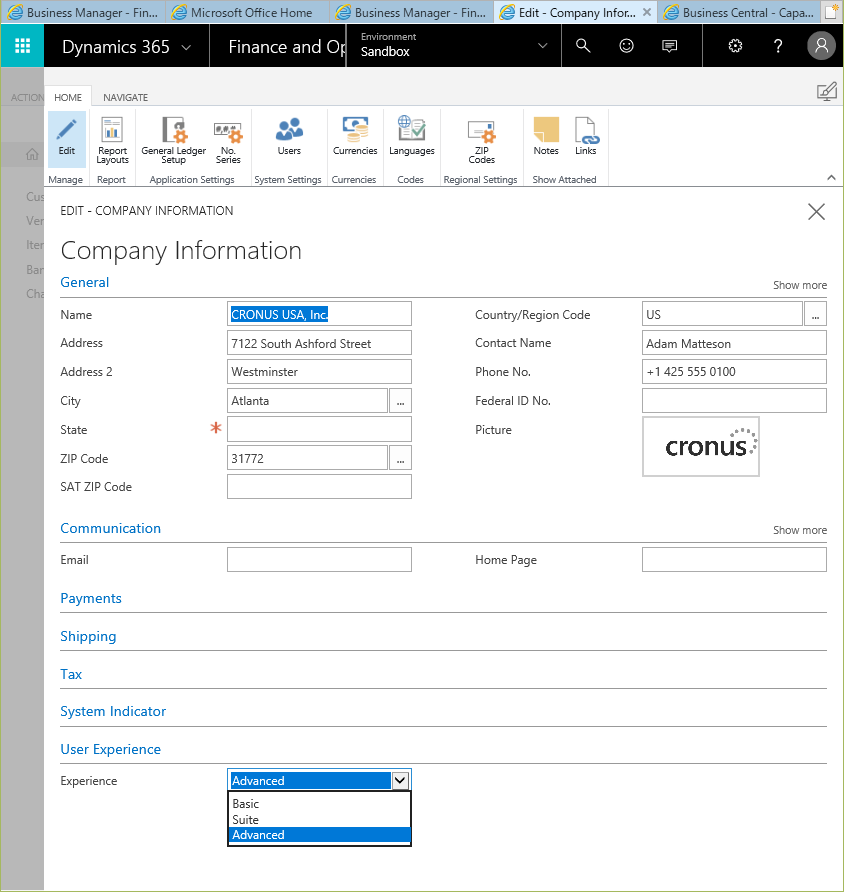Click Show more in Communication section
844x892 pixels.
pos(800,530)
